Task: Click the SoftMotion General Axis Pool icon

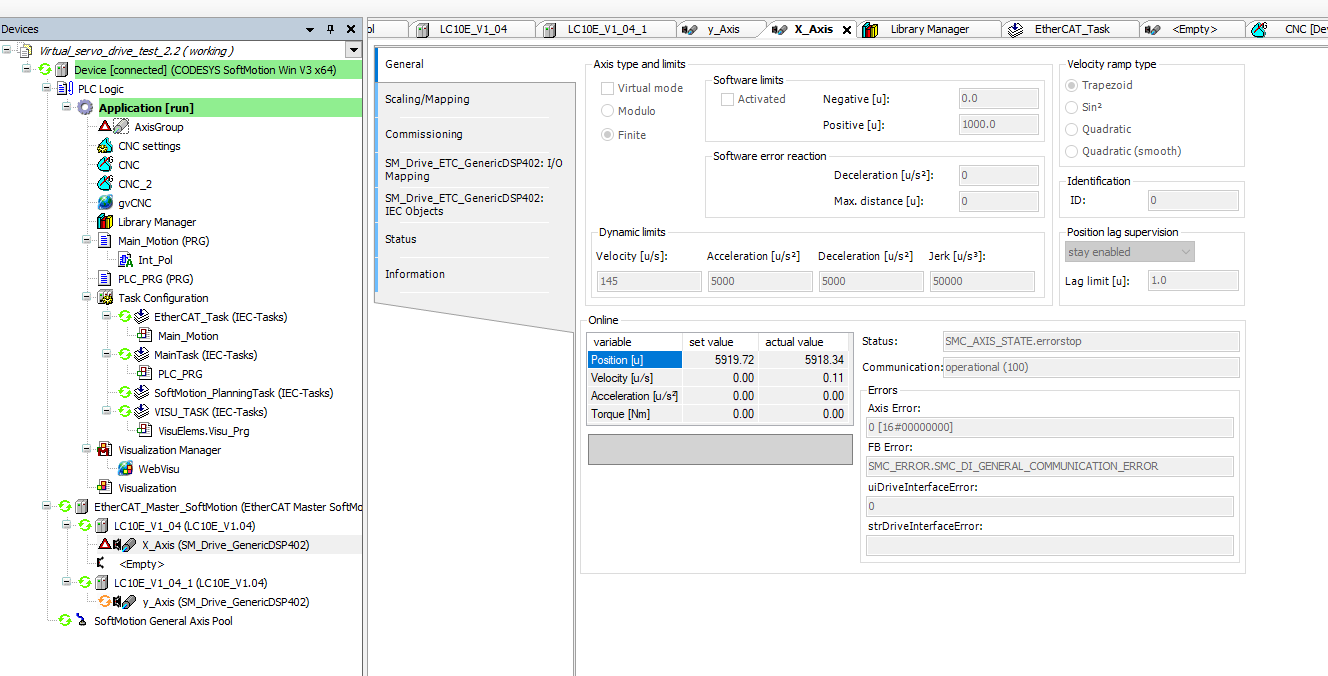Action: click(x=81, y=621)
